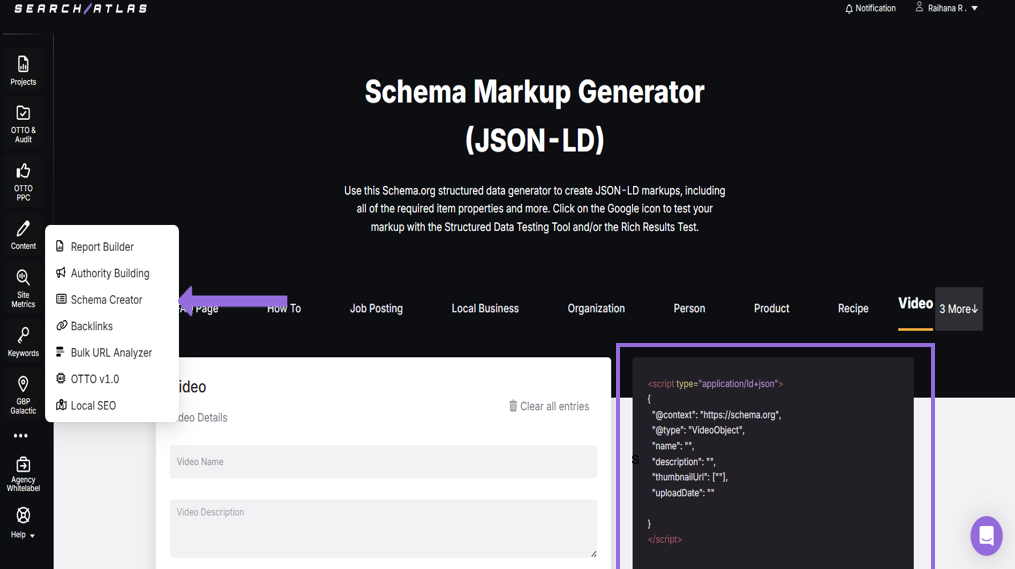The width and height of the screenshot is (1015, 569).
Task: Click the trash icon beside Clear all entries
Action: 513,406
